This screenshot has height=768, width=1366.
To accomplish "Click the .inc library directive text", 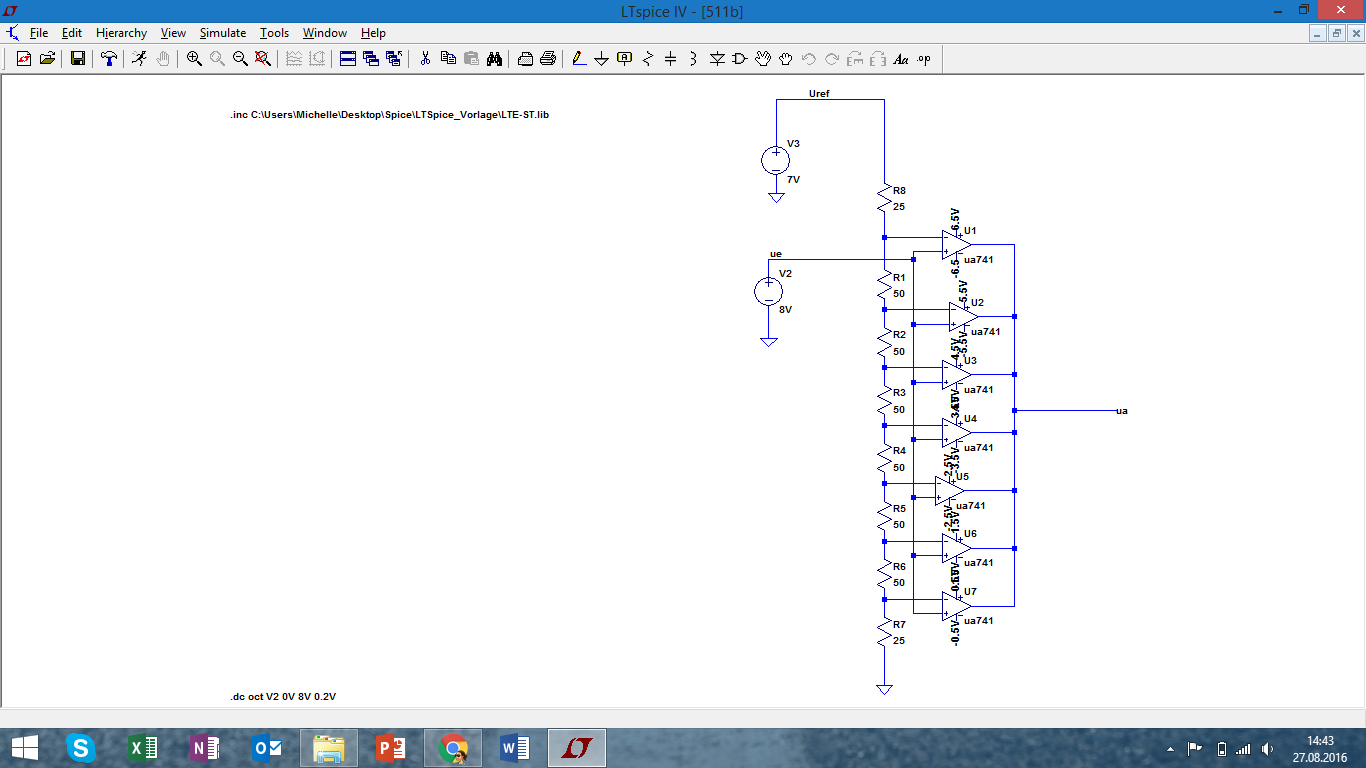I will pos(389,115).
